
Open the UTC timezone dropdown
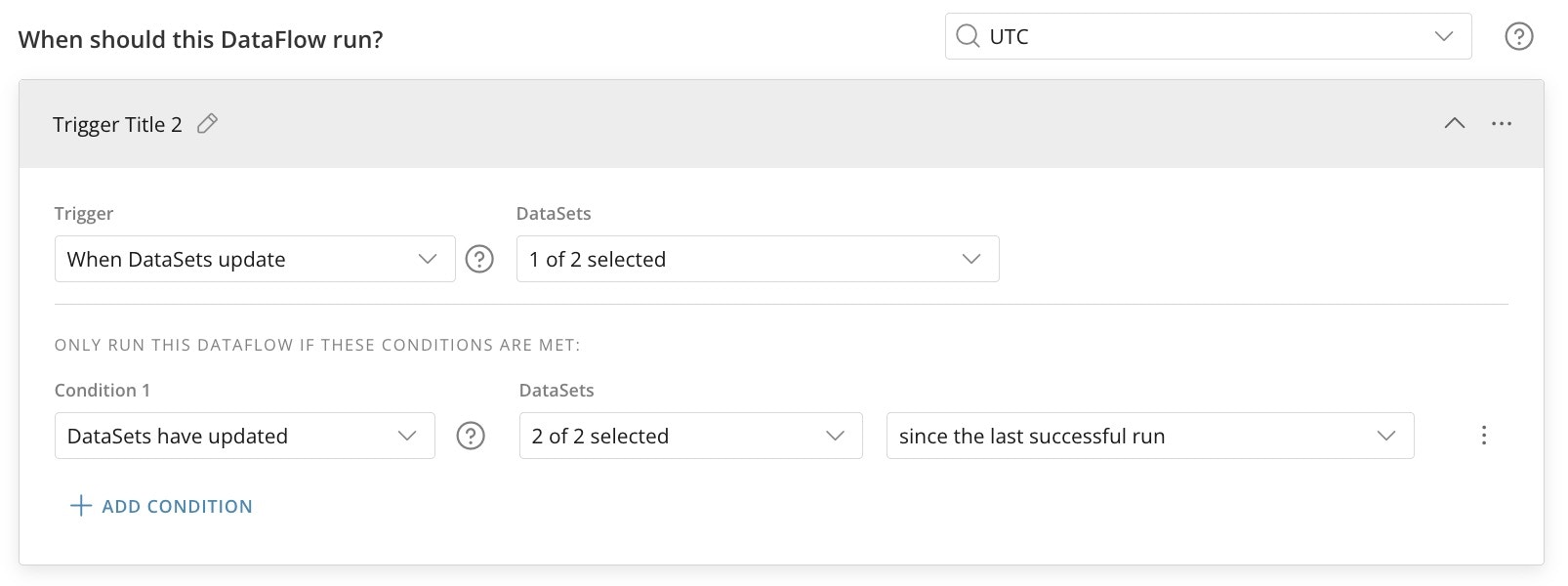coord(1207,37)
